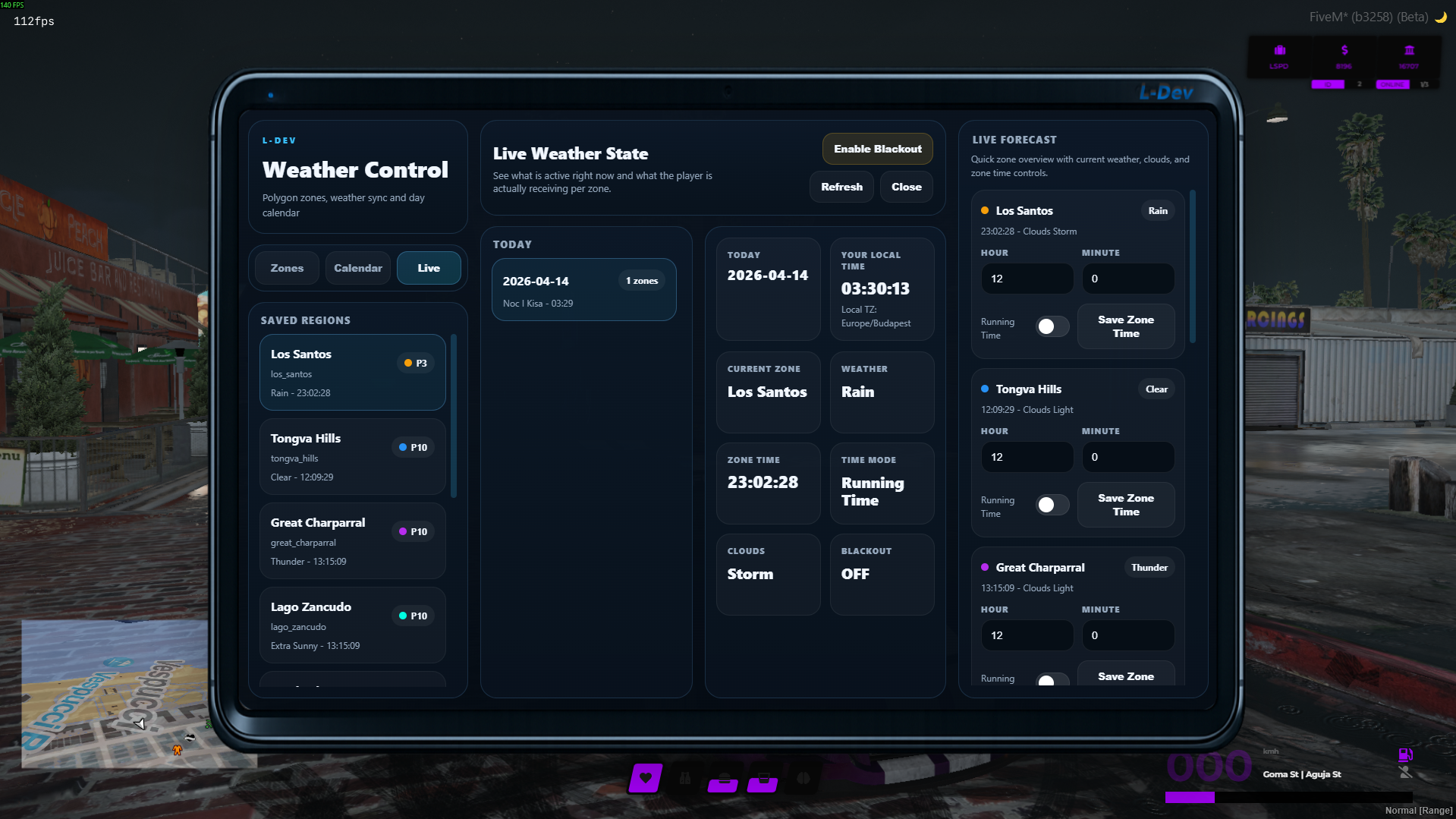The width and height of the screenshot is (1456, 819).
Task: Click the fuel pump icon
Action: 1405,754
